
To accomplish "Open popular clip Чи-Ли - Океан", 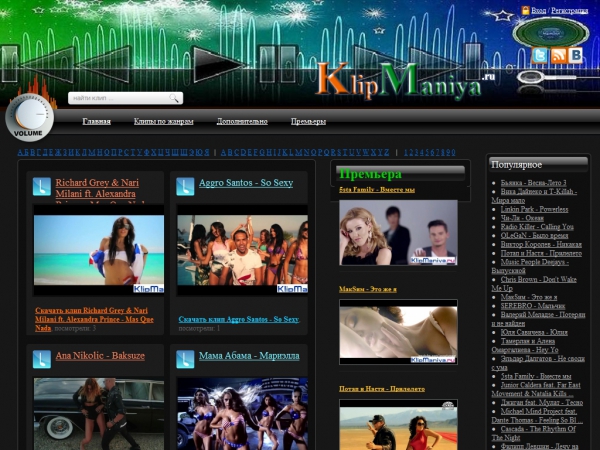I will pyautogui.click(x=522, y=218).
